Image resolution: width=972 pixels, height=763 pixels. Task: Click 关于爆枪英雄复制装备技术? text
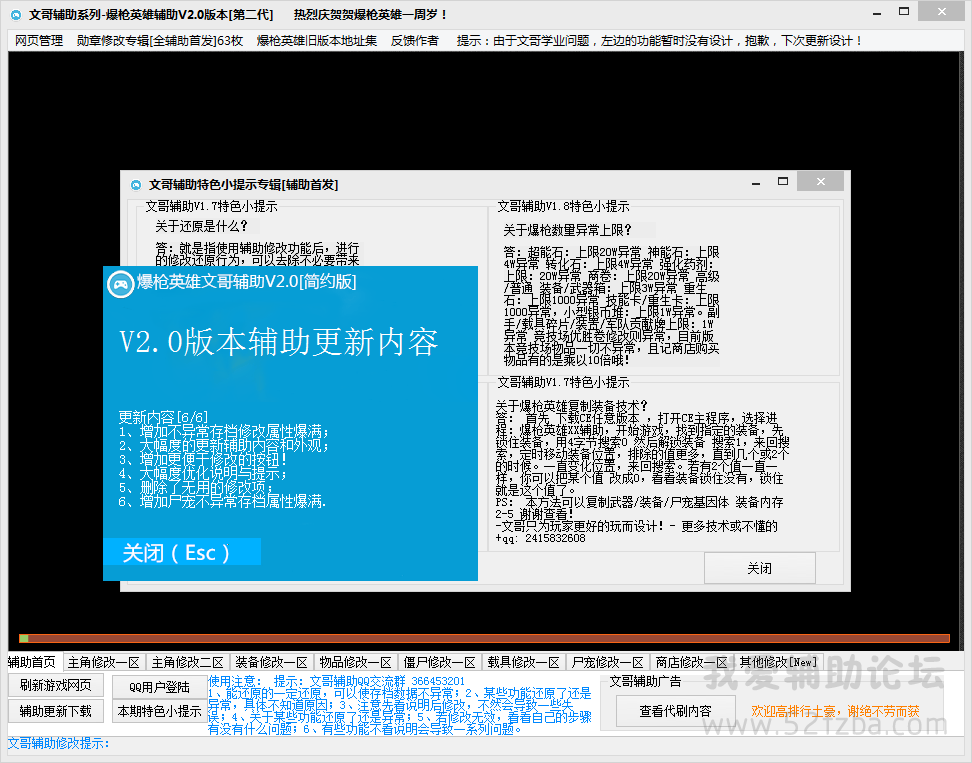(571, 406)
